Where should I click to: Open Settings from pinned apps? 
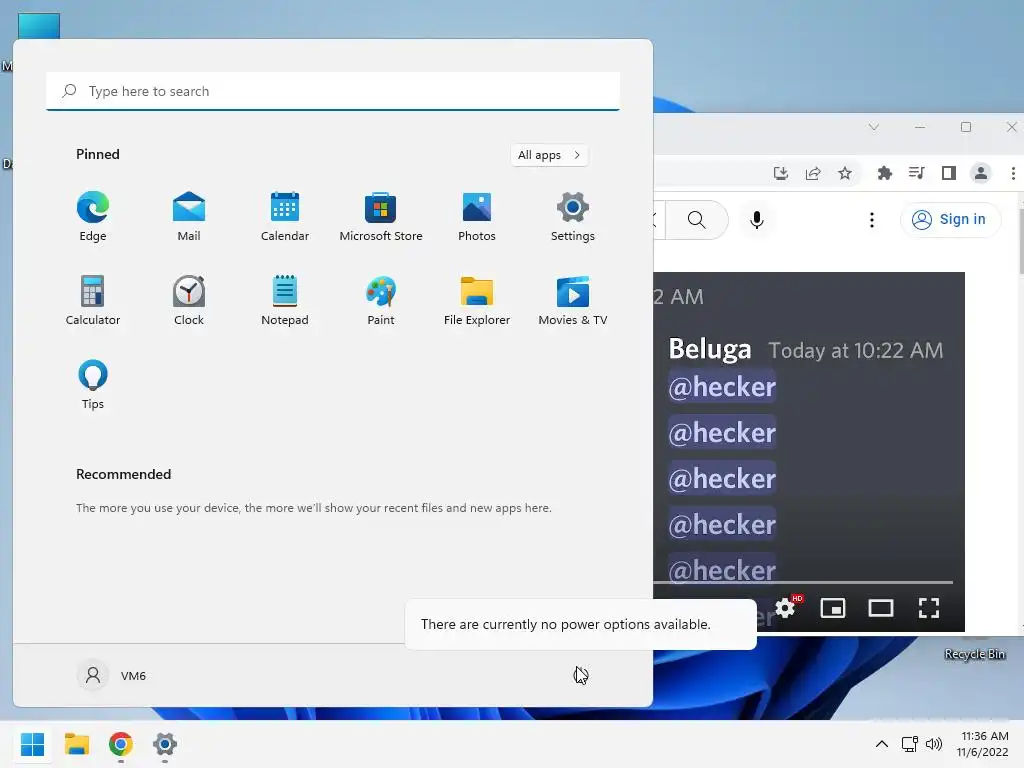click(x=573, y=217)
